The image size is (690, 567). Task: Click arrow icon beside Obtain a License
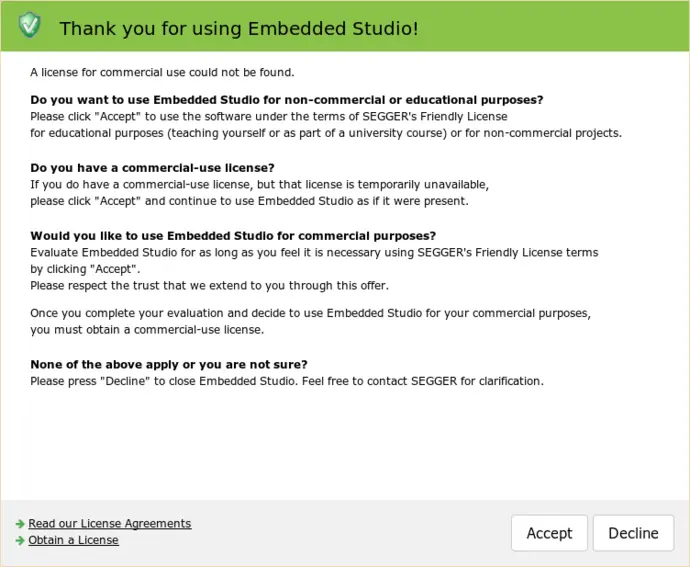20,541
